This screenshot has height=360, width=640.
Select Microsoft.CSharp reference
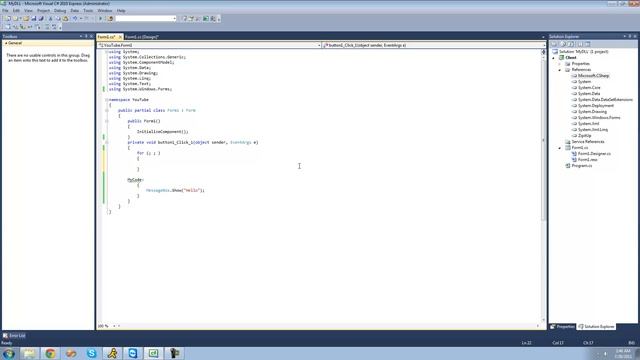click(593, 76)
